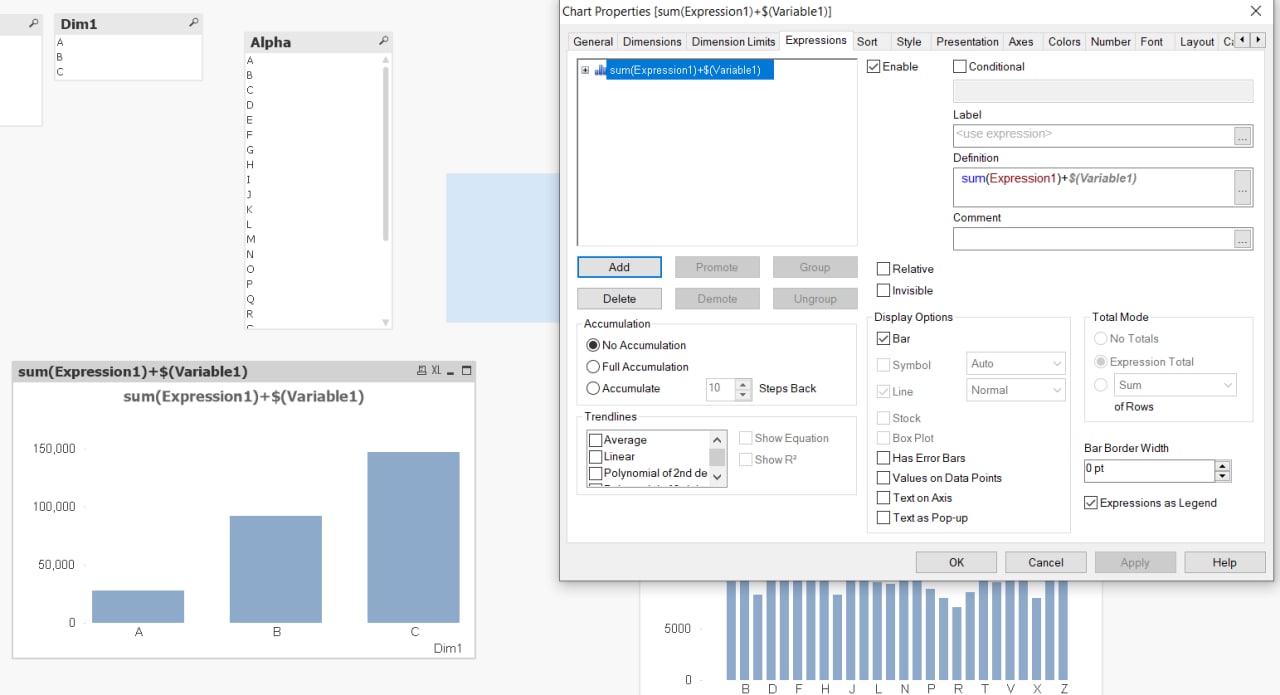Open the search icon of Dim1 list box
Viewport: 1280px width, 695px height.
click(x=193, y=22)
